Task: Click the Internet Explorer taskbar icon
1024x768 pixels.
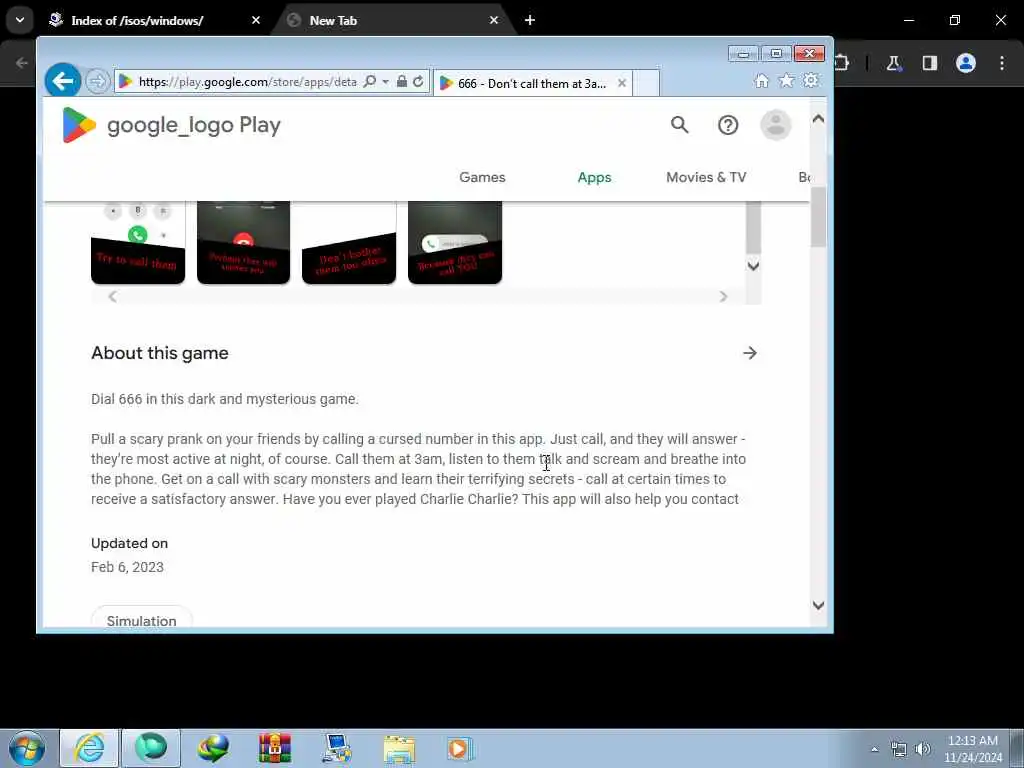Action: [x=89, y=748]
